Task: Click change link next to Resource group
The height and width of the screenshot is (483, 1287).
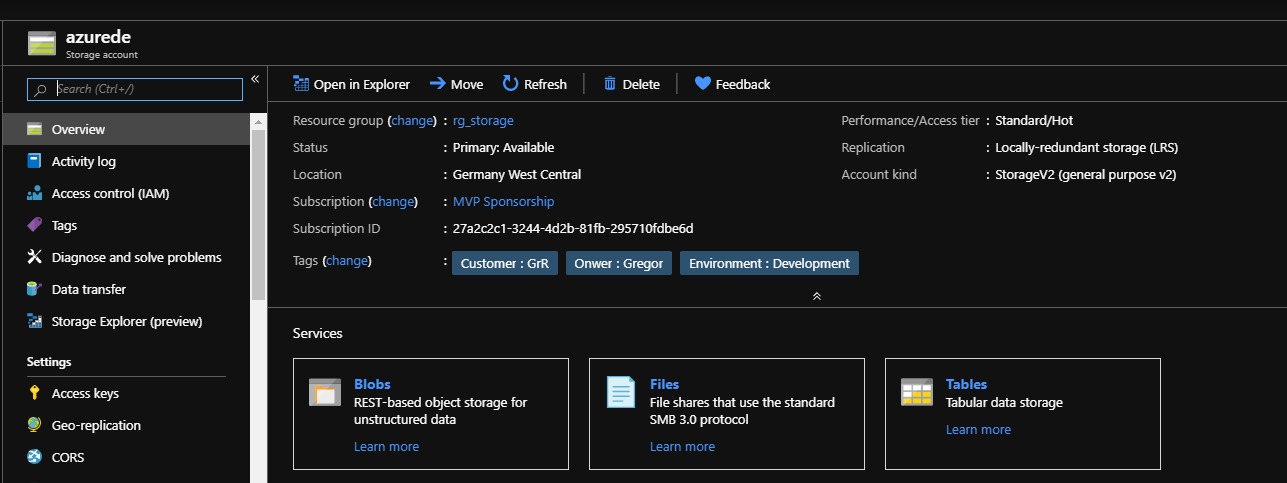Action: point(411,120)
